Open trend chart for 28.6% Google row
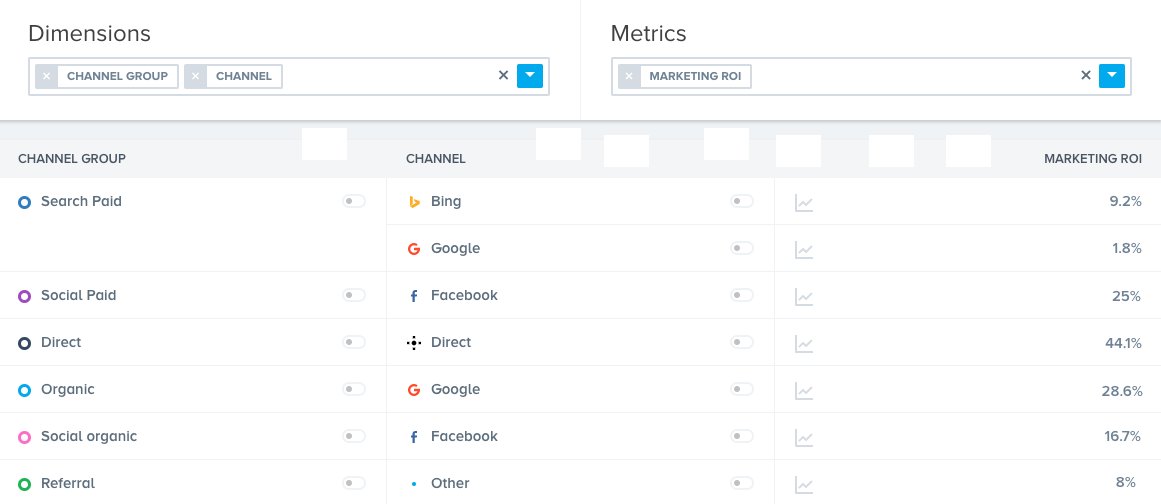The image size is (1161, 504). coord(804,391)
